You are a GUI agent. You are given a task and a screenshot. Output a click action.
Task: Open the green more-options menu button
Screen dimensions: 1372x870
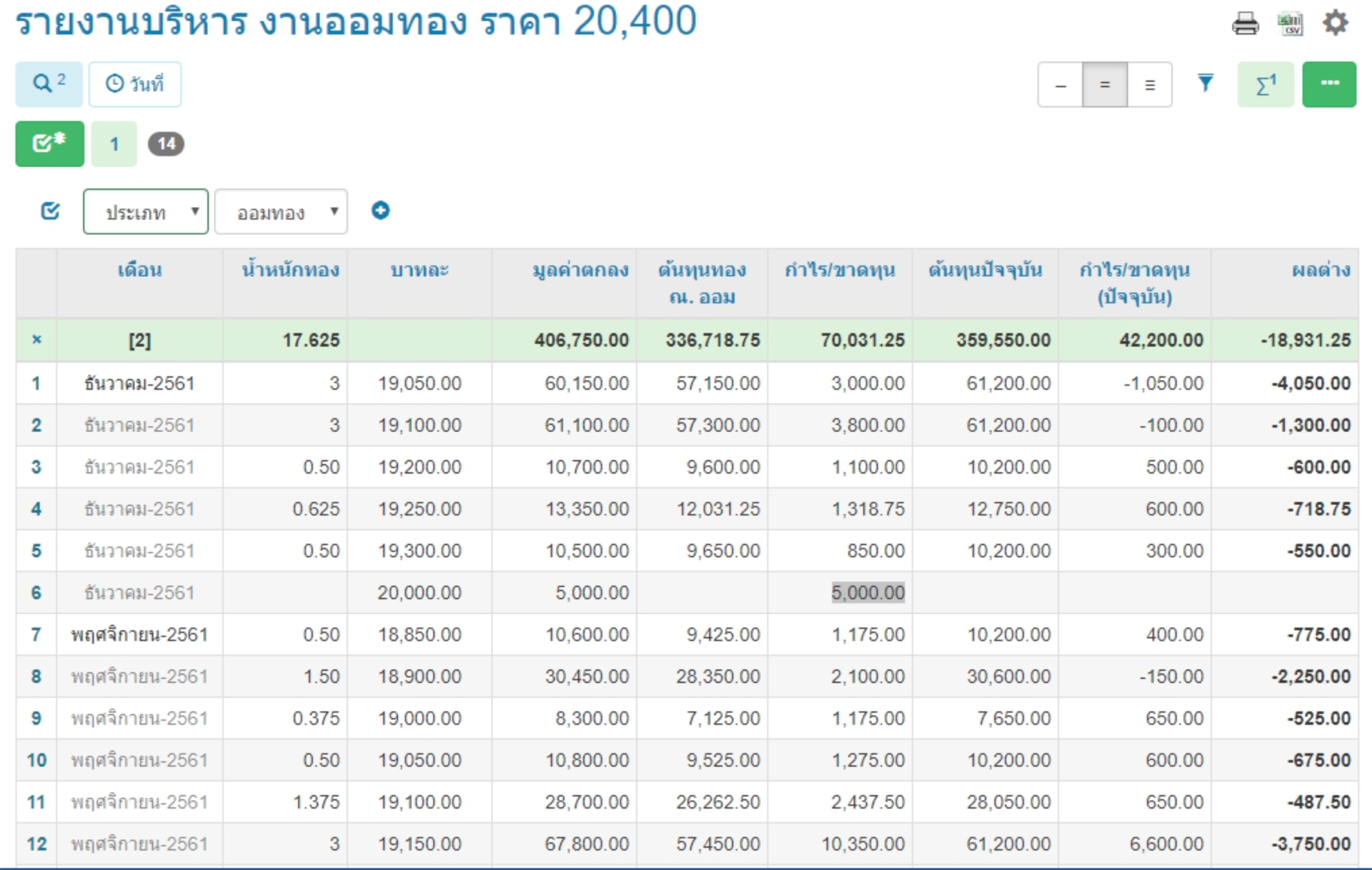click(x=1329, y=84)
